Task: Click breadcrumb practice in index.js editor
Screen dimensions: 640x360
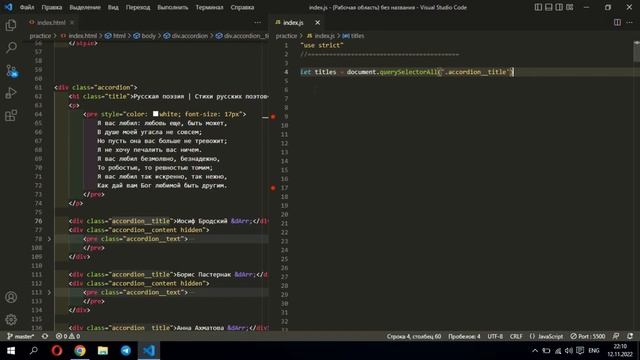Action: [x=286, y=36]
